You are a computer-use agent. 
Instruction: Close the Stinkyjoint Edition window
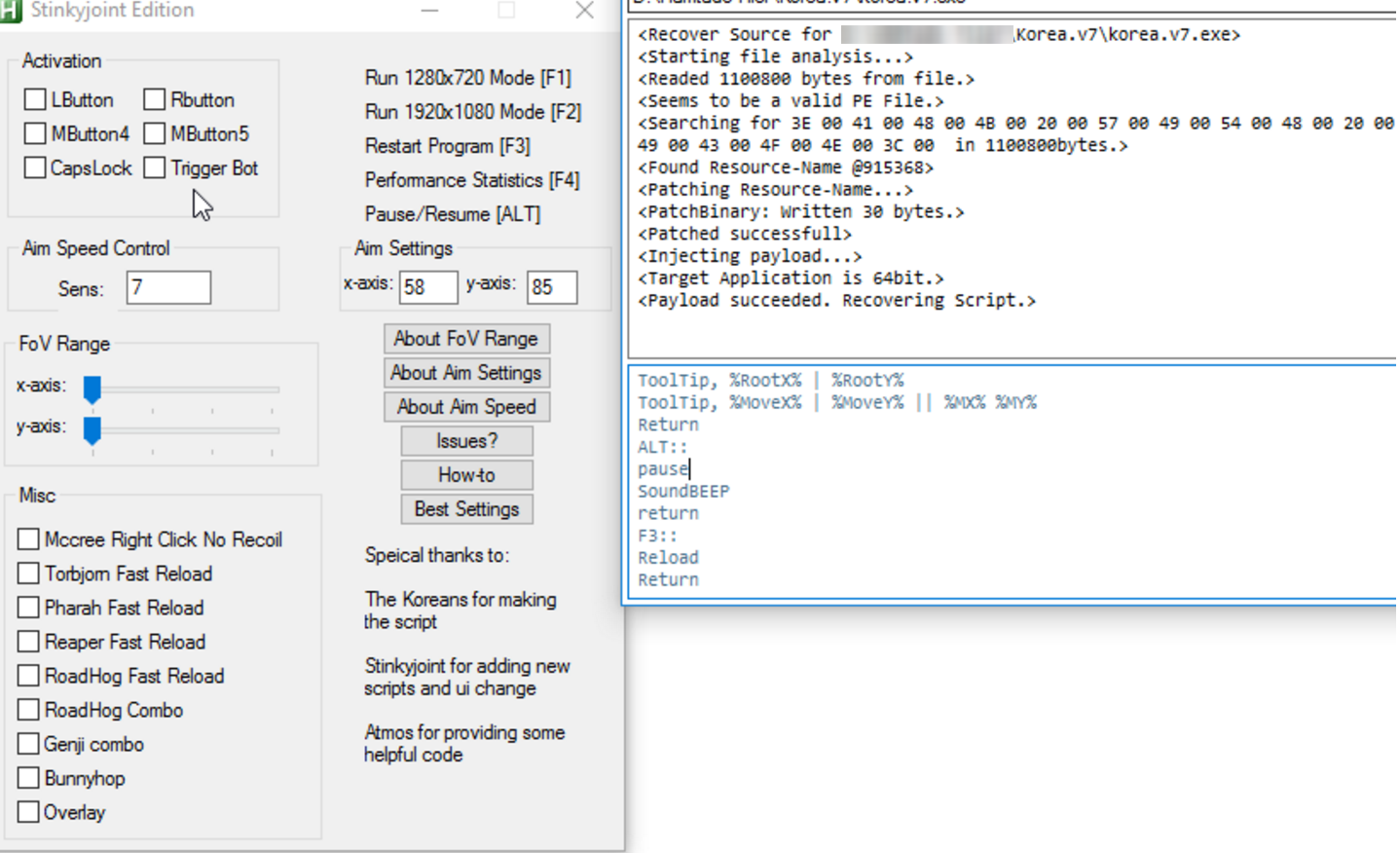(x=584, y=11)
